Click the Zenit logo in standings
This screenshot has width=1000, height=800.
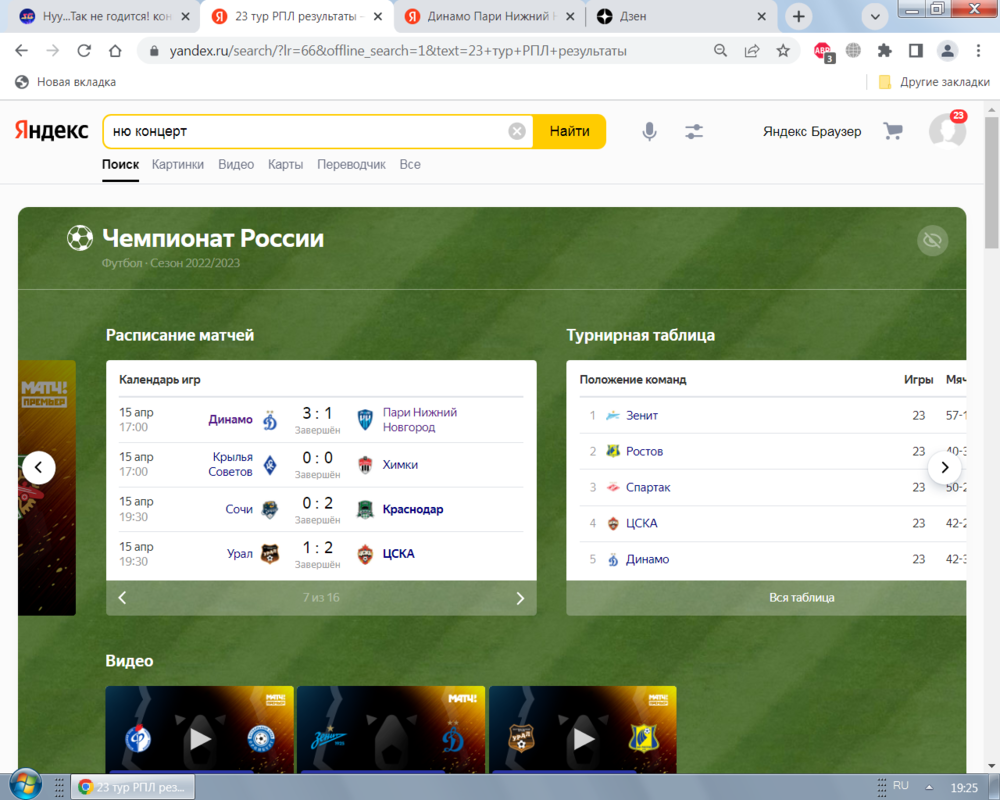pos(613,415)
